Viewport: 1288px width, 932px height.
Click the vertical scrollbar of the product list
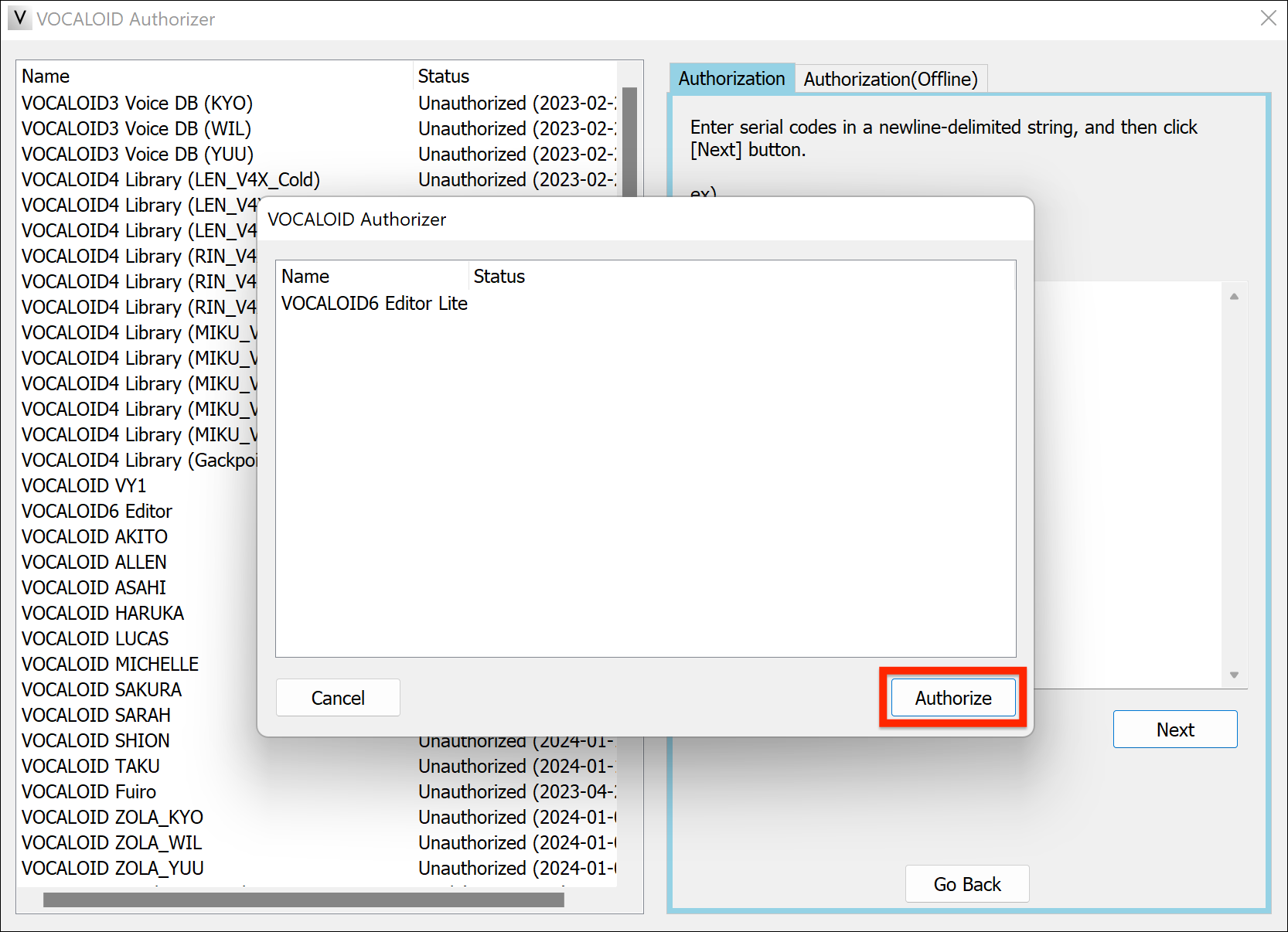pos(628,139)
